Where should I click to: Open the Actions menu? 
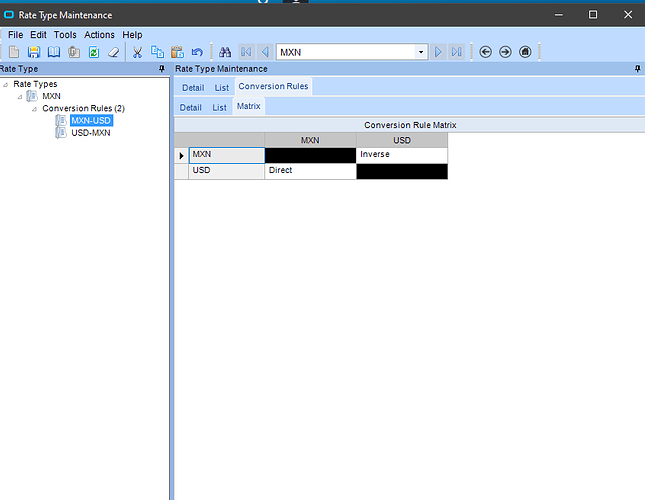(x=99, y=35)
